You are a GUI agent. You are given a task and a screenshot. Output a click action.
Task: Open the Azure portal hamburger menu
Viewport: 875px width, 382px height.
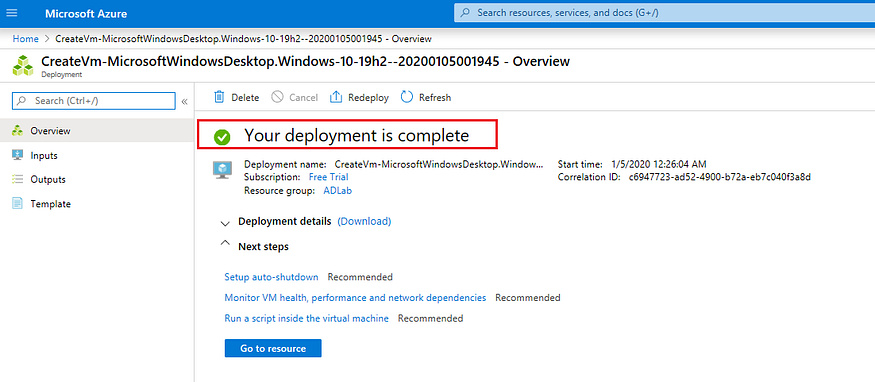click(x=11, y=13)
